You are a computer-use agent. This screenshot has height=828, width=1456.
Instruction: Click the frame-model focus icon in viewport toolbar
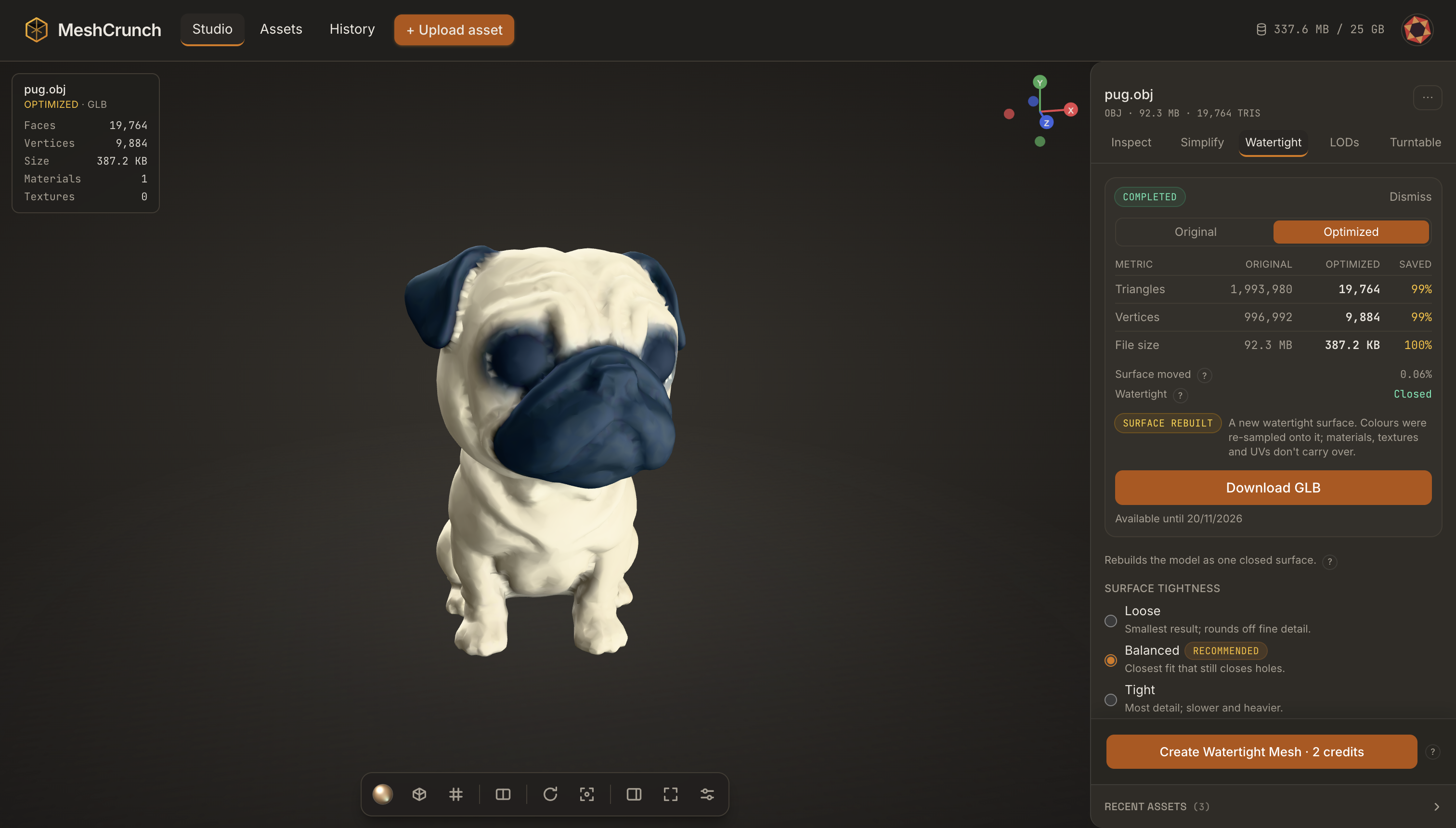(586, 794)
